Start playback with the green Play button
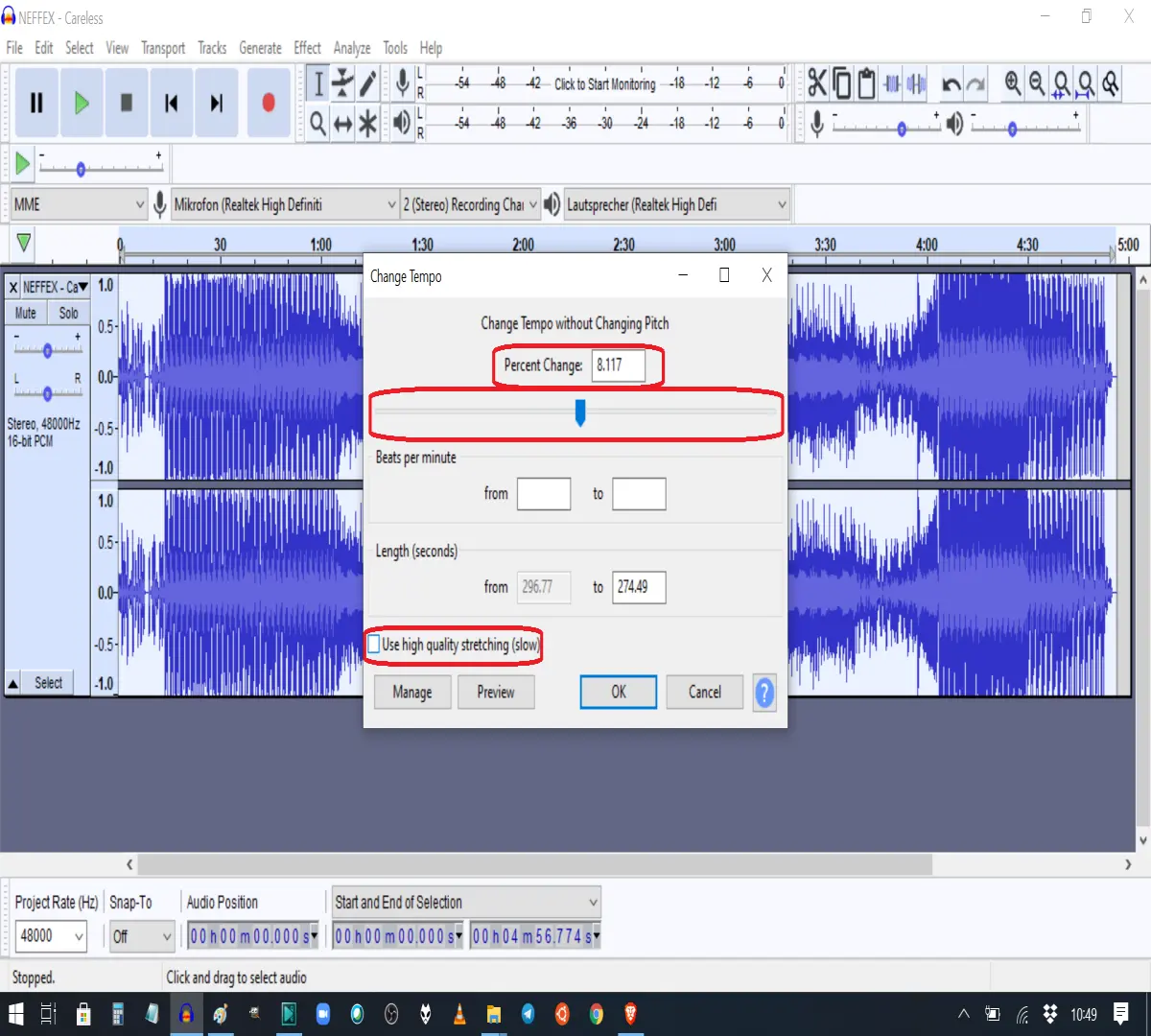This screenshot has width=1151, height=1036. [82, 103]
